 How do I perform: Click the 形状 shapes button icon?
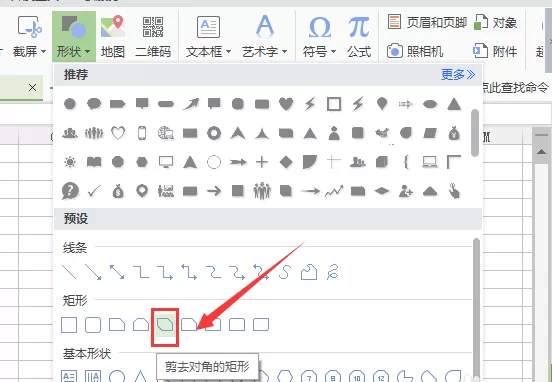pos(74,27)
